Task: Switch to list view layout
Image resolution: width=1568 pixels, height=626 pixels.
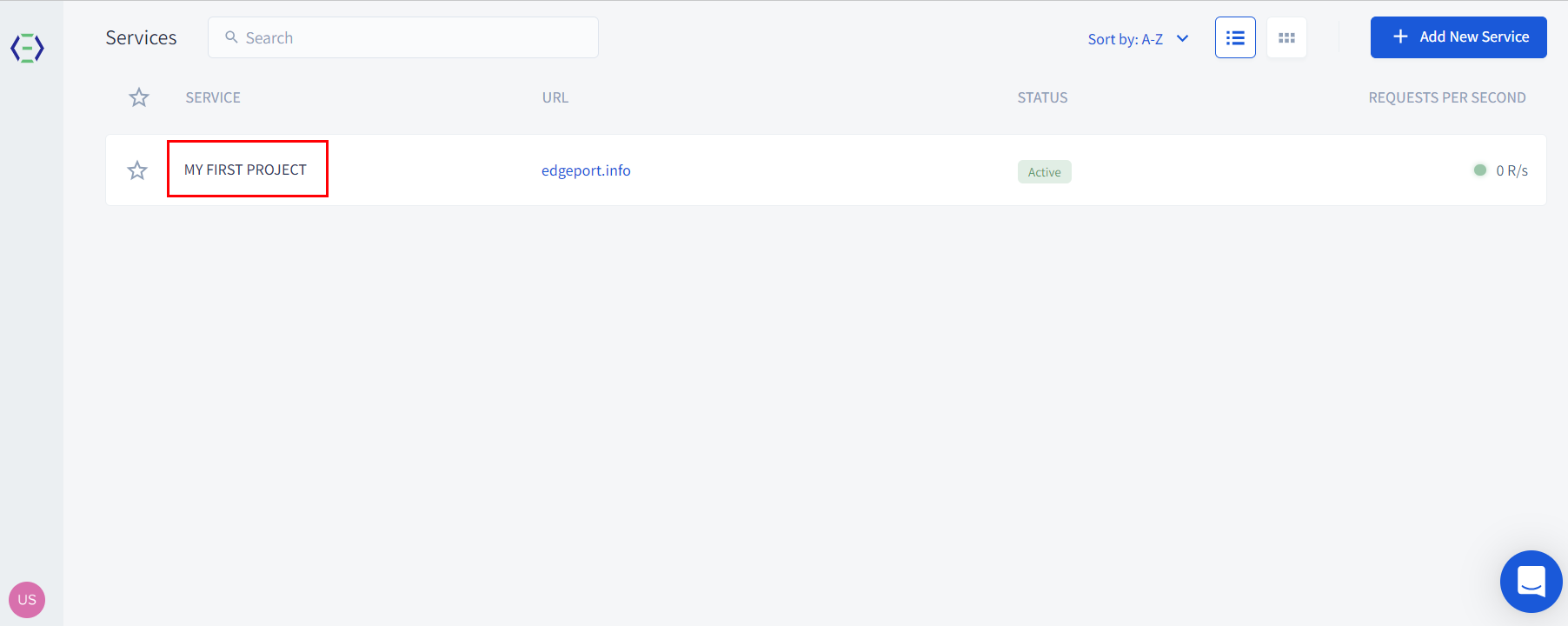Action: click(x=1235, y=37)
